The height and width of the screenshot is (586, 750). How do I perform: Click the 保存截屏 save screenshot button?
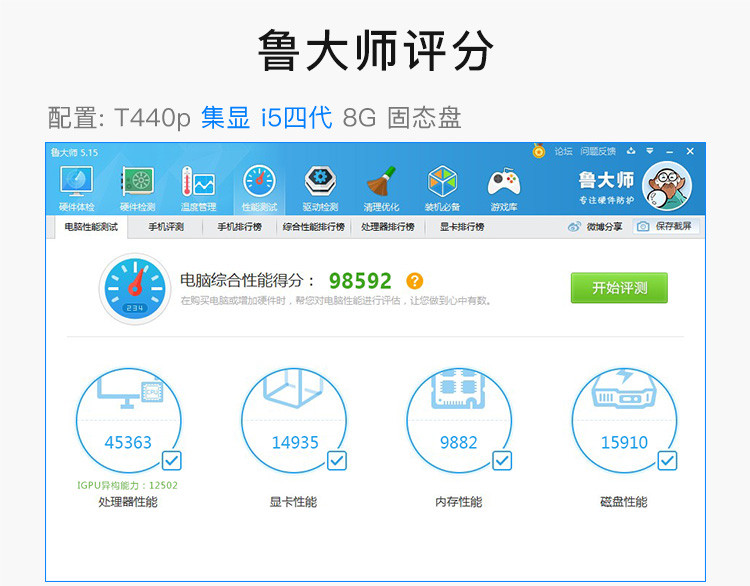[666, 226]
